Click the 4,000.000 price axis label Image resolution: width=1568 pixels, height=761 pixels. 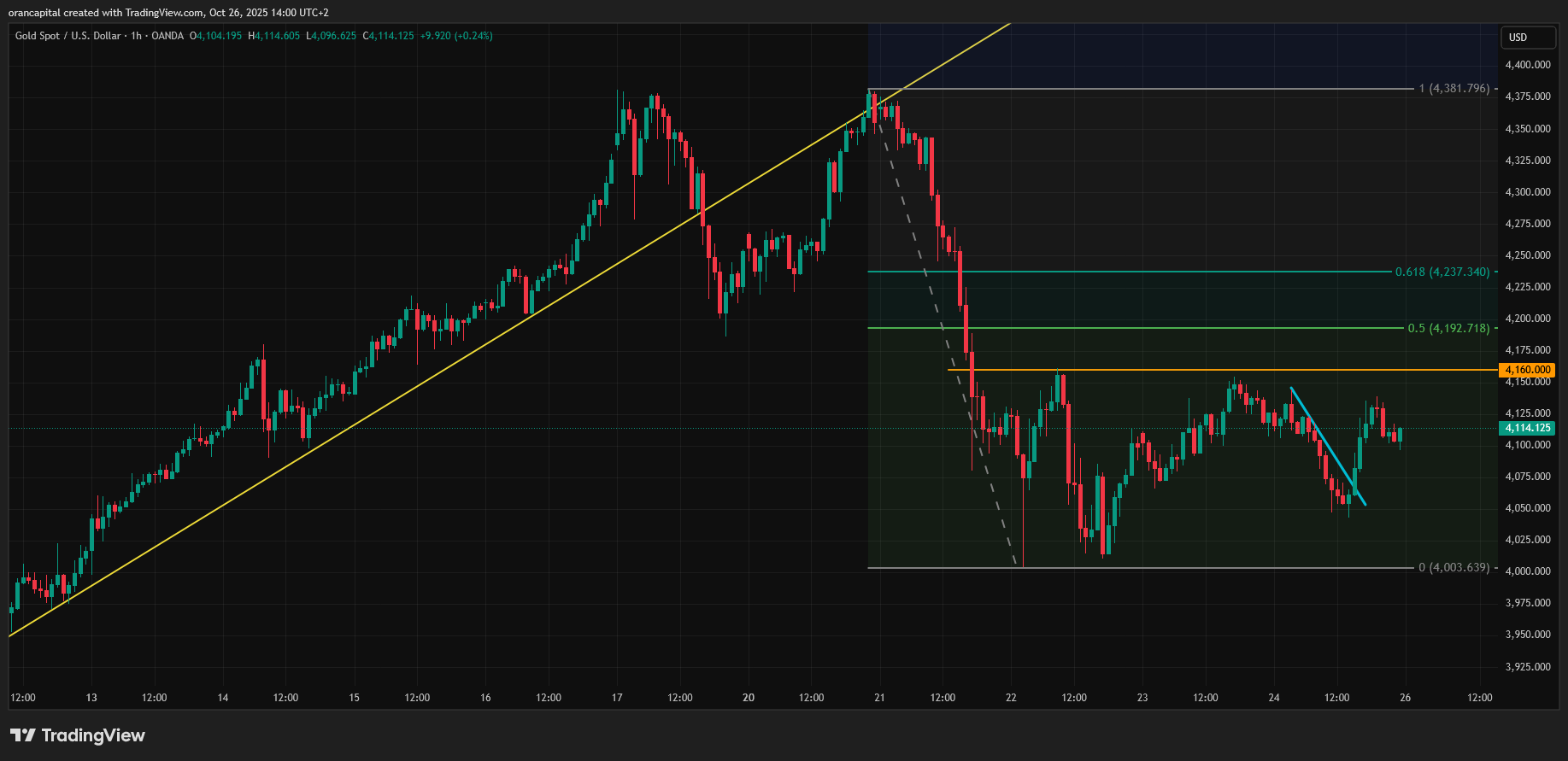pyautogui.click(x=1528, y=571)
